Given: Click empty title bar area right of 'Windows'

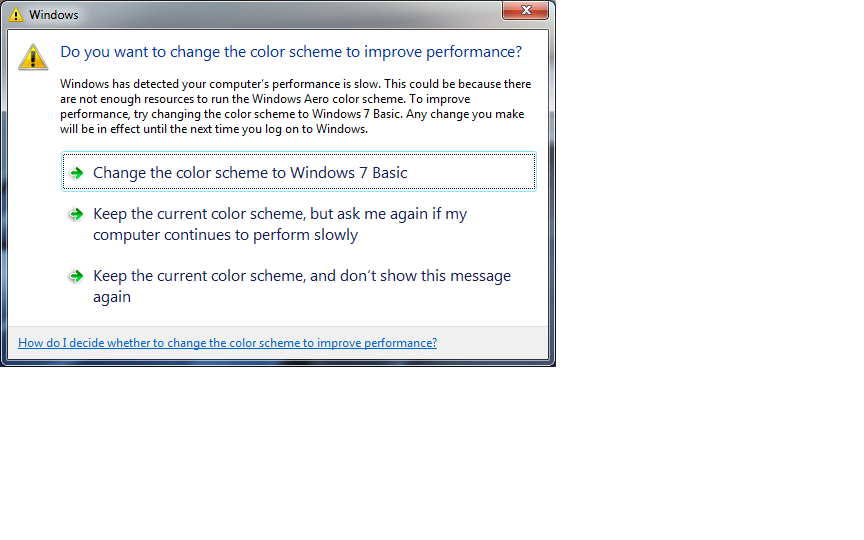Looking at the screenshot, I should coord(287,15).
